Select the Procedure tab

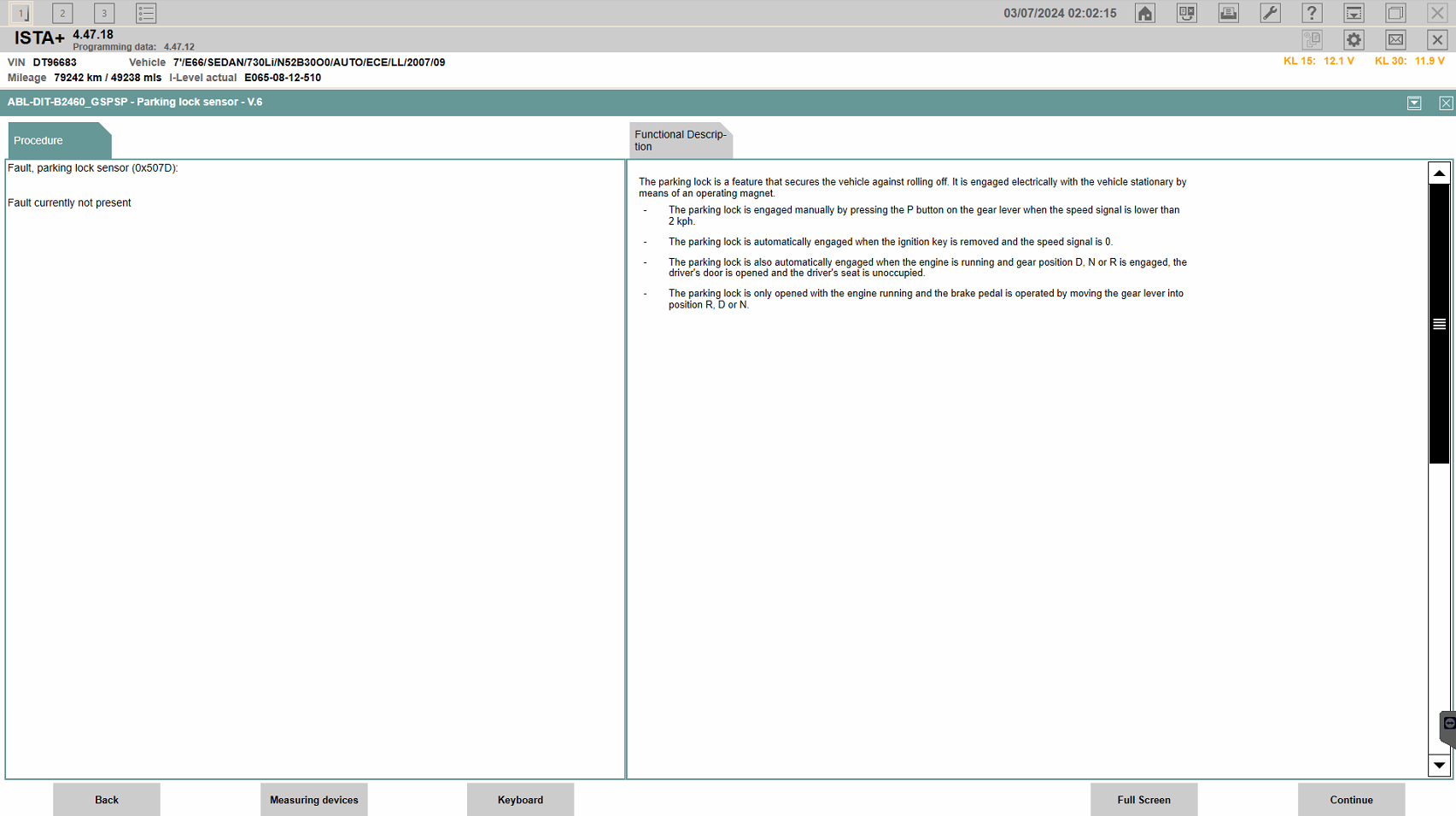click(59, 140)
